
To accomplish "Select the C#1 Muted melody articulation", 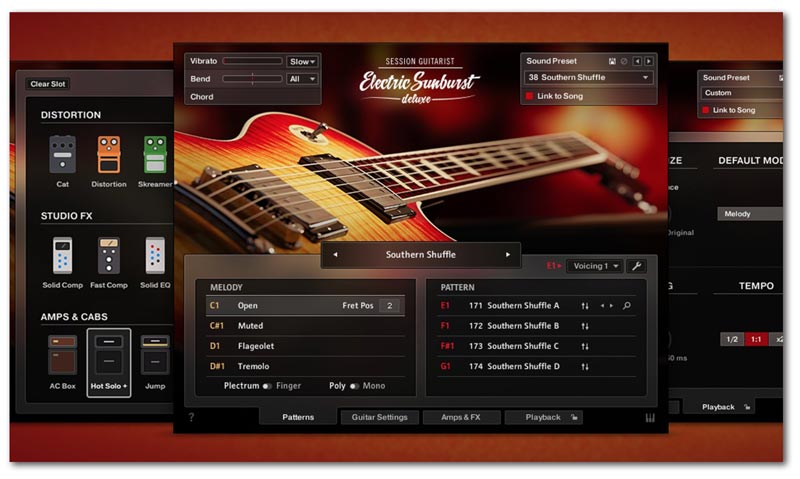I will pyautogui.click(x=305, y=326).
